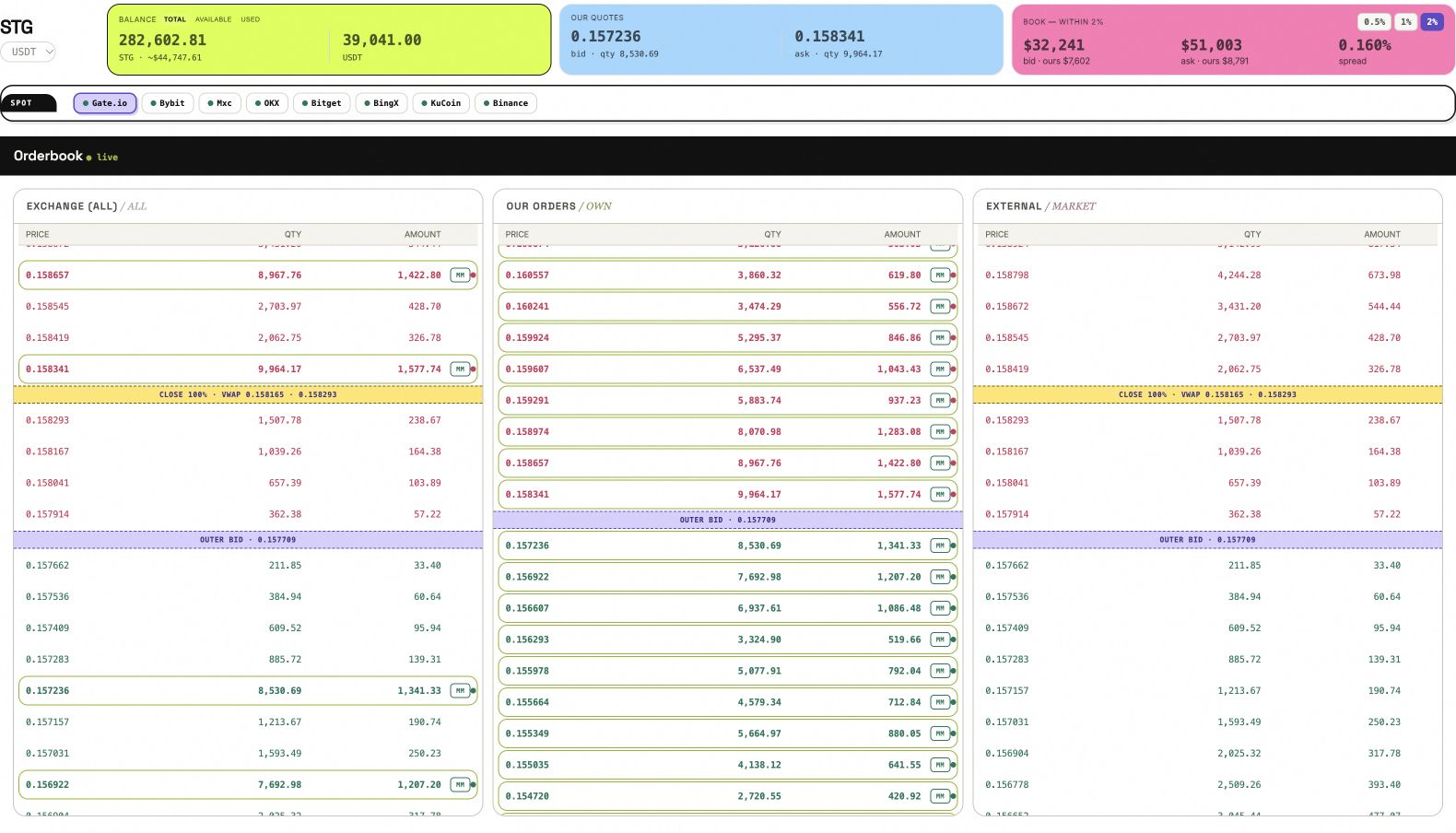Click MM badge on 0.156607 order in Our Orders
This screenshot has width=1456, height=833.
click(940, 608)
